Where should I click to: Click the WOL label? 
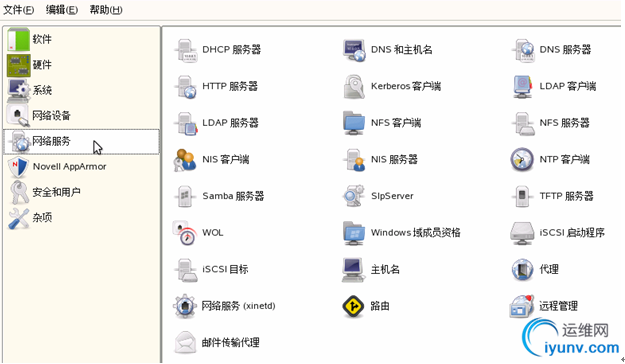pos(213,233)
